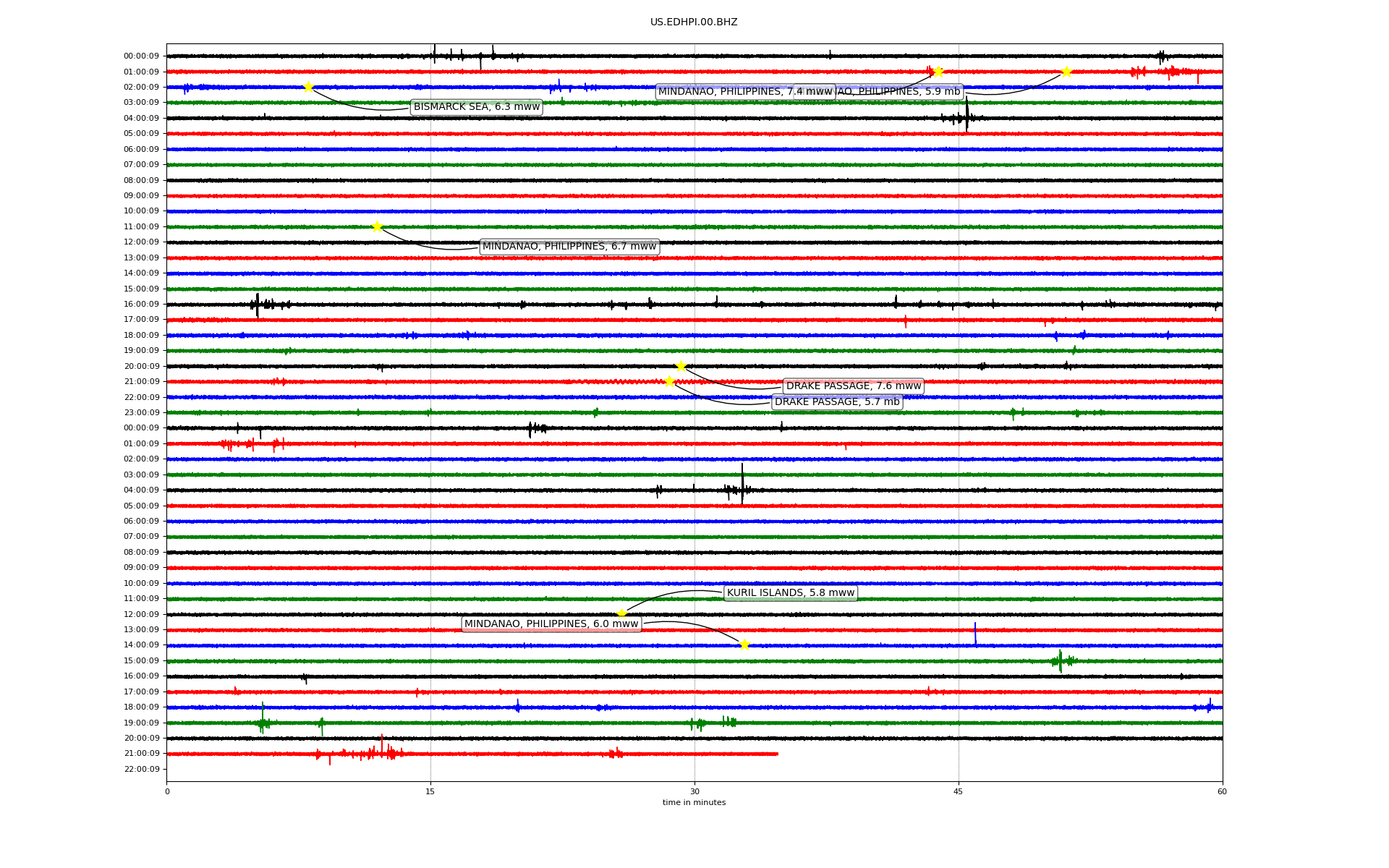Click star marker on 20:00:09 black trace
Image resolution: width=1389 pixels, height=868 pixels.
tap(681, 366)
